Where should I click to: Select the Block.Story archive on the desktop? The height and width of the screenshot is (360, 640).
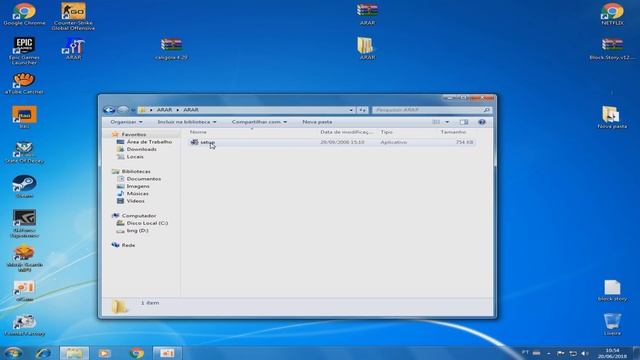click(612, 49)
